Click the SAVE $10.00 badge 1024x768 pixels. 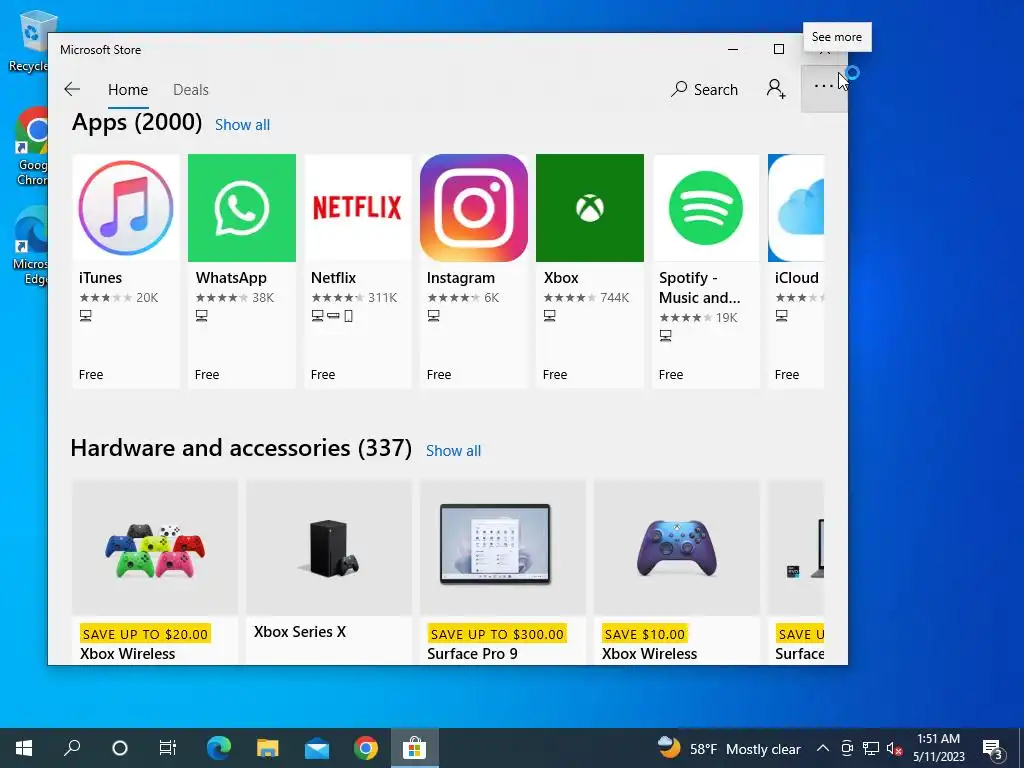click(x=645, y=634)
